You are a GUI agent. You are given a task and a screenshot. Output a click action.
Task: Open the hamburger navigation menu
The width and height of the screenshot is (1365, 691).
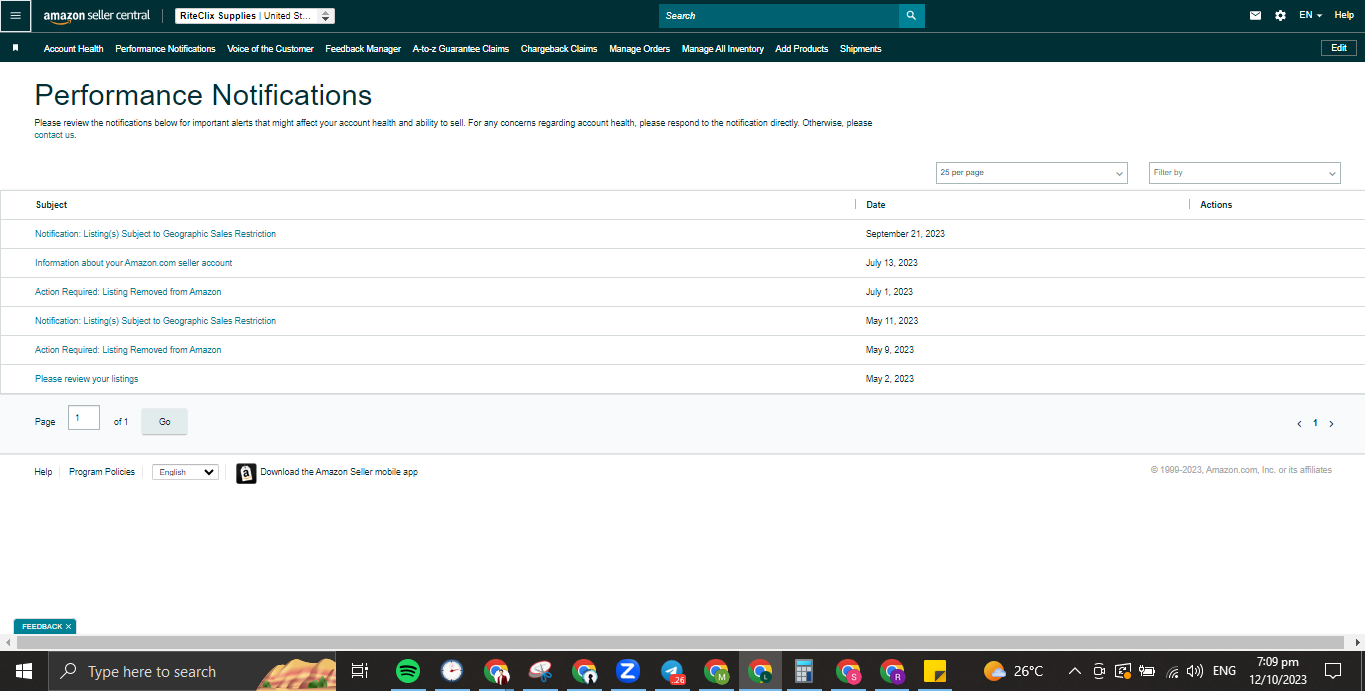click(x=15, y=16)
